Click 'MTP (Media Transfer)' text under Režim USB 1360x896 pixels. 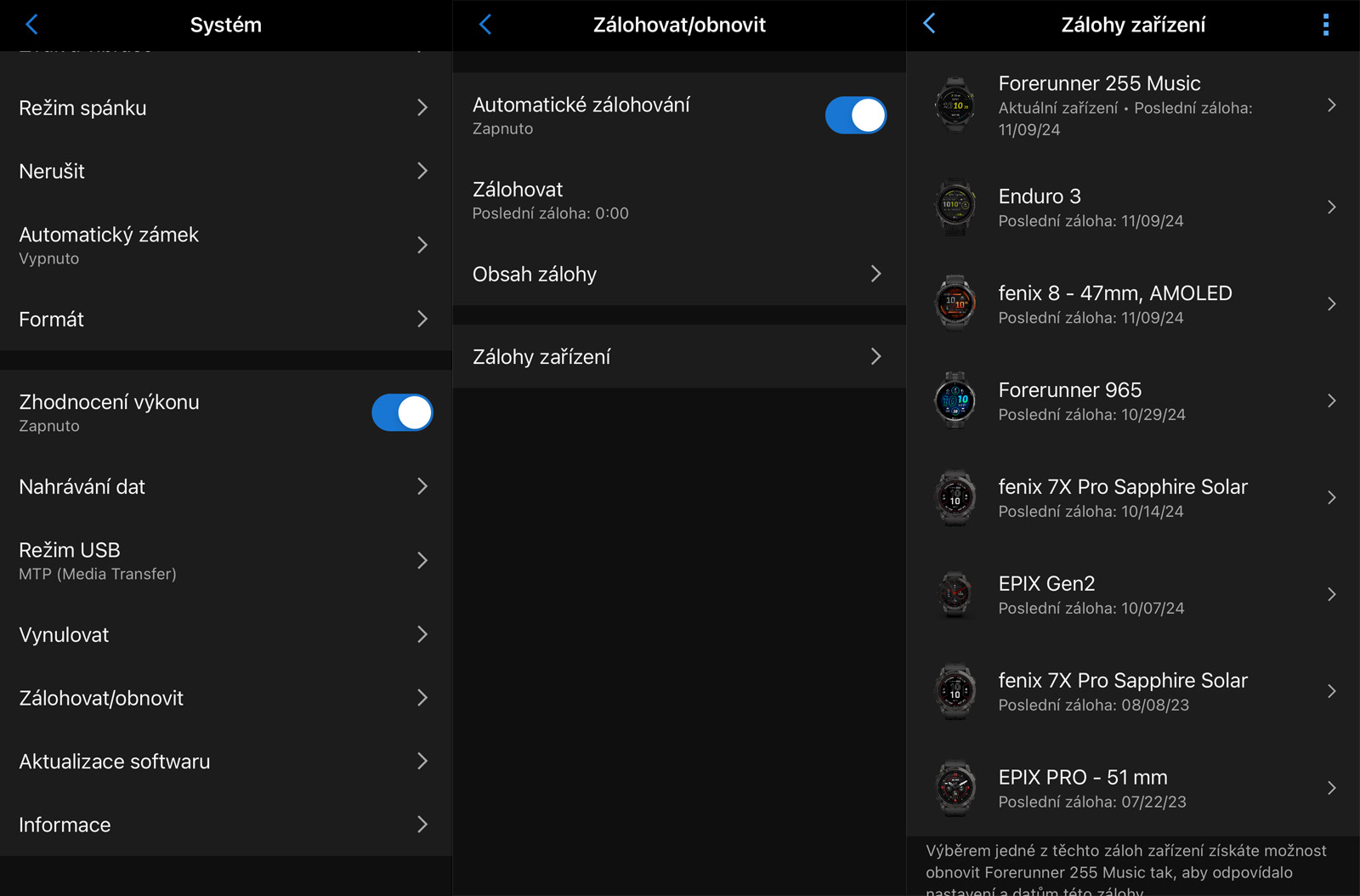pyautogui.click(x=98, y=574)
